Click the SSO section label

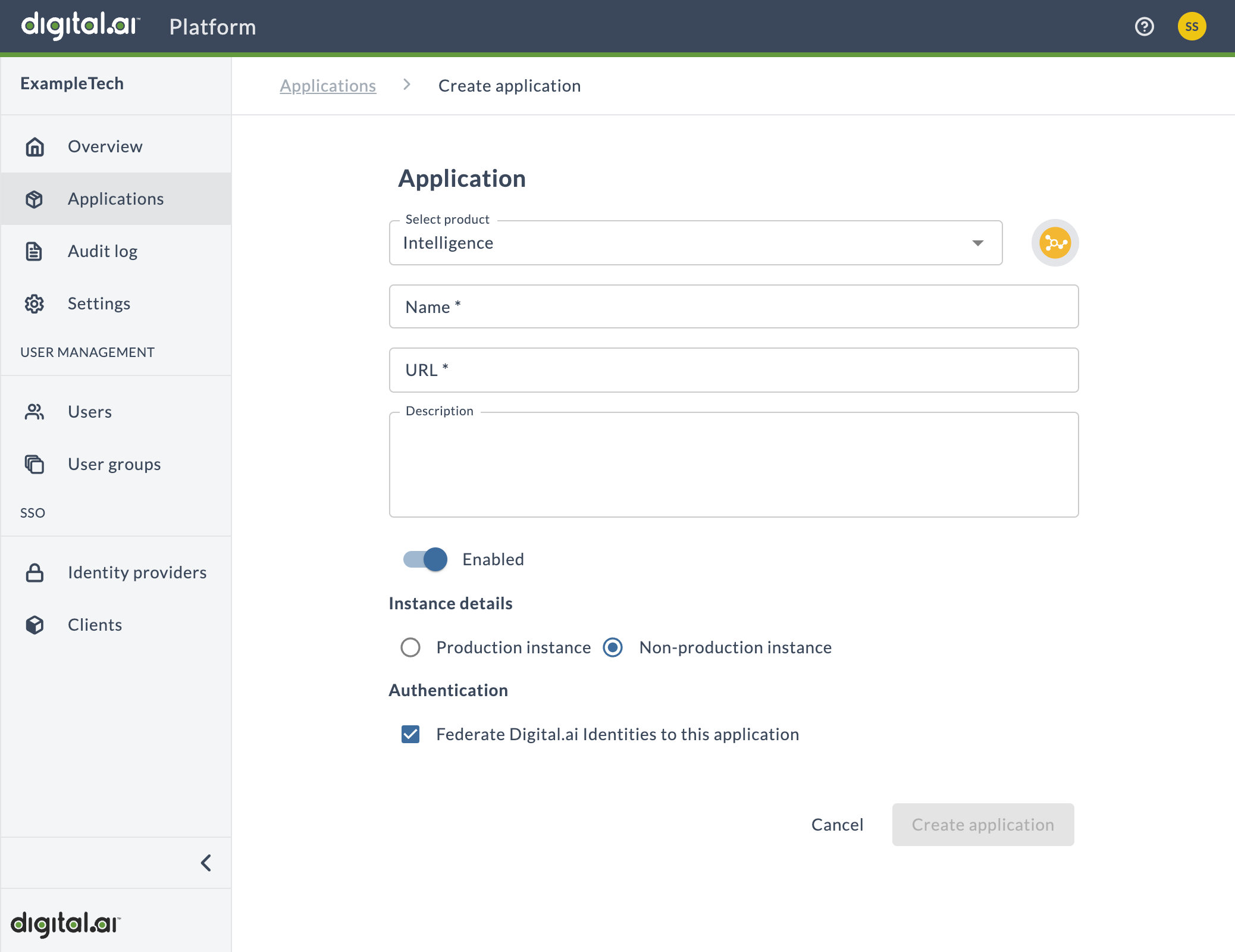click(32, 513)
